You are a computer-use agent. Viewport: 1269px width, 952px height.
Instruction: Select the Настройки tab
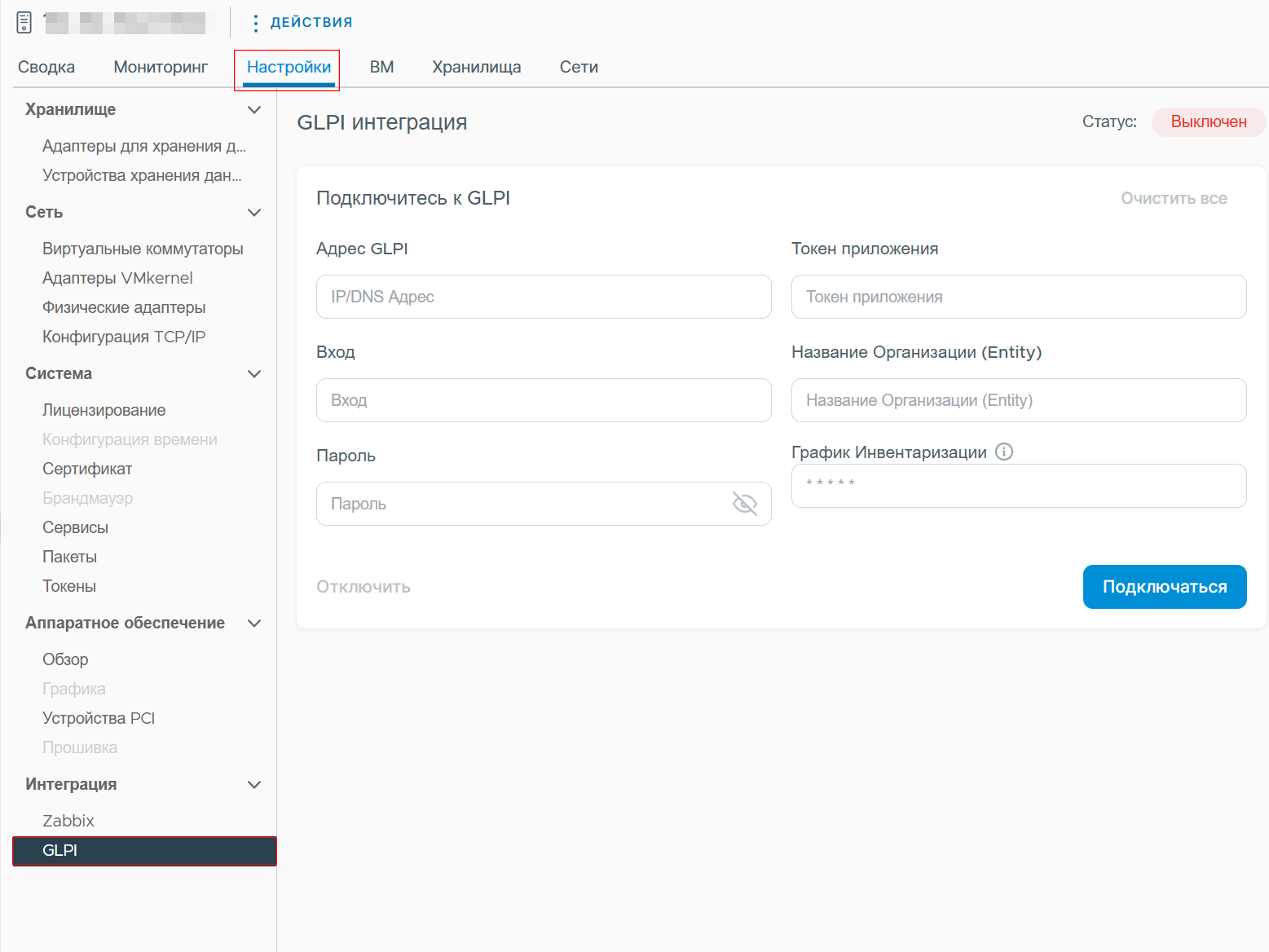[289, 67]
